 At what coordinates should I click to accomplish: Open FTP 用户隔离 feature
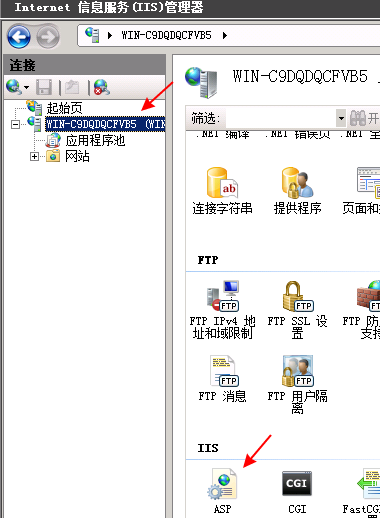(297, 384)
